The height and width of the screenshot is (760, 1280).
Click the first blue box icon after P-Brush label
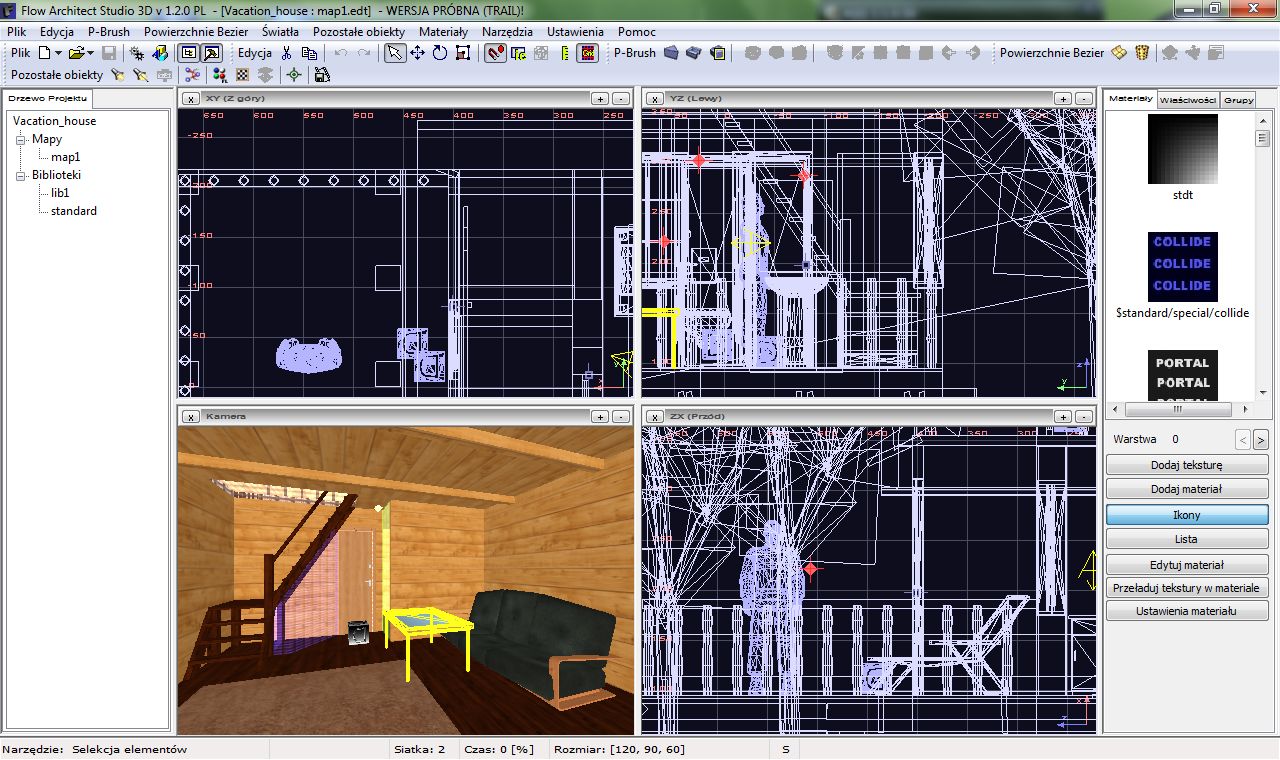coord(672,53)
